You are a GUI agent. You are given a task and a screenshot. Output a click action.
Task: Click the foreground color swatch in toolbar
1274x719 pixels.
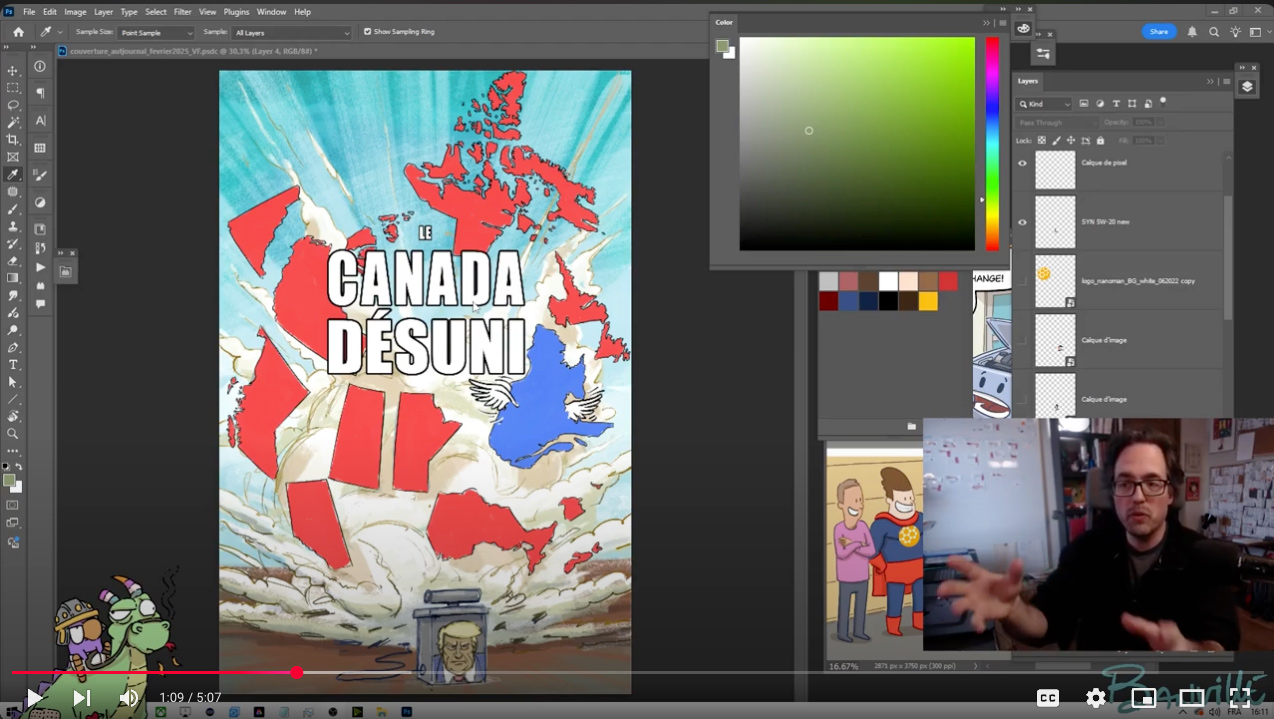point(9,480)
